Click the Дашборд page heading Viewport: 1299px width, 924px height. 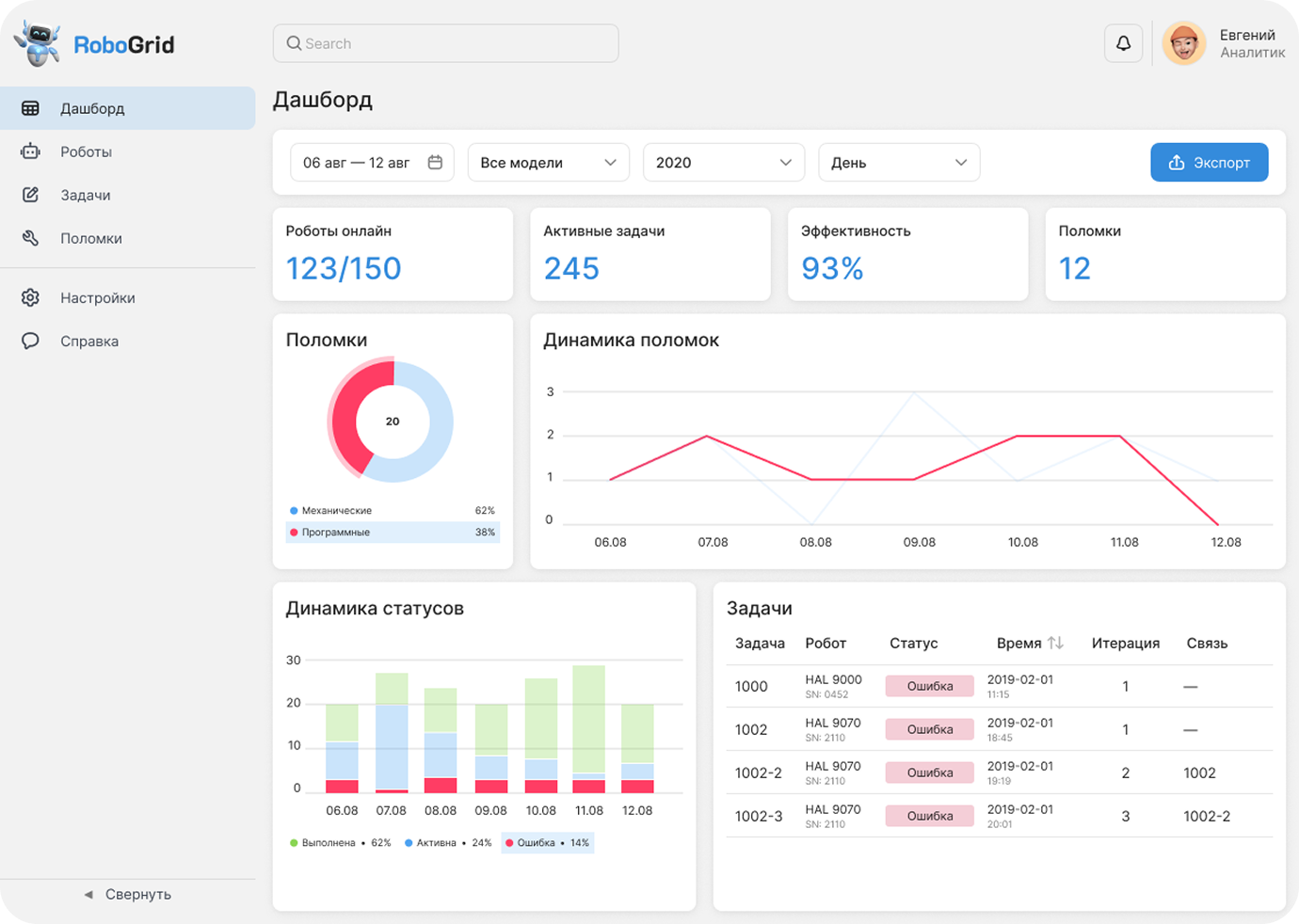click(323, 100)
